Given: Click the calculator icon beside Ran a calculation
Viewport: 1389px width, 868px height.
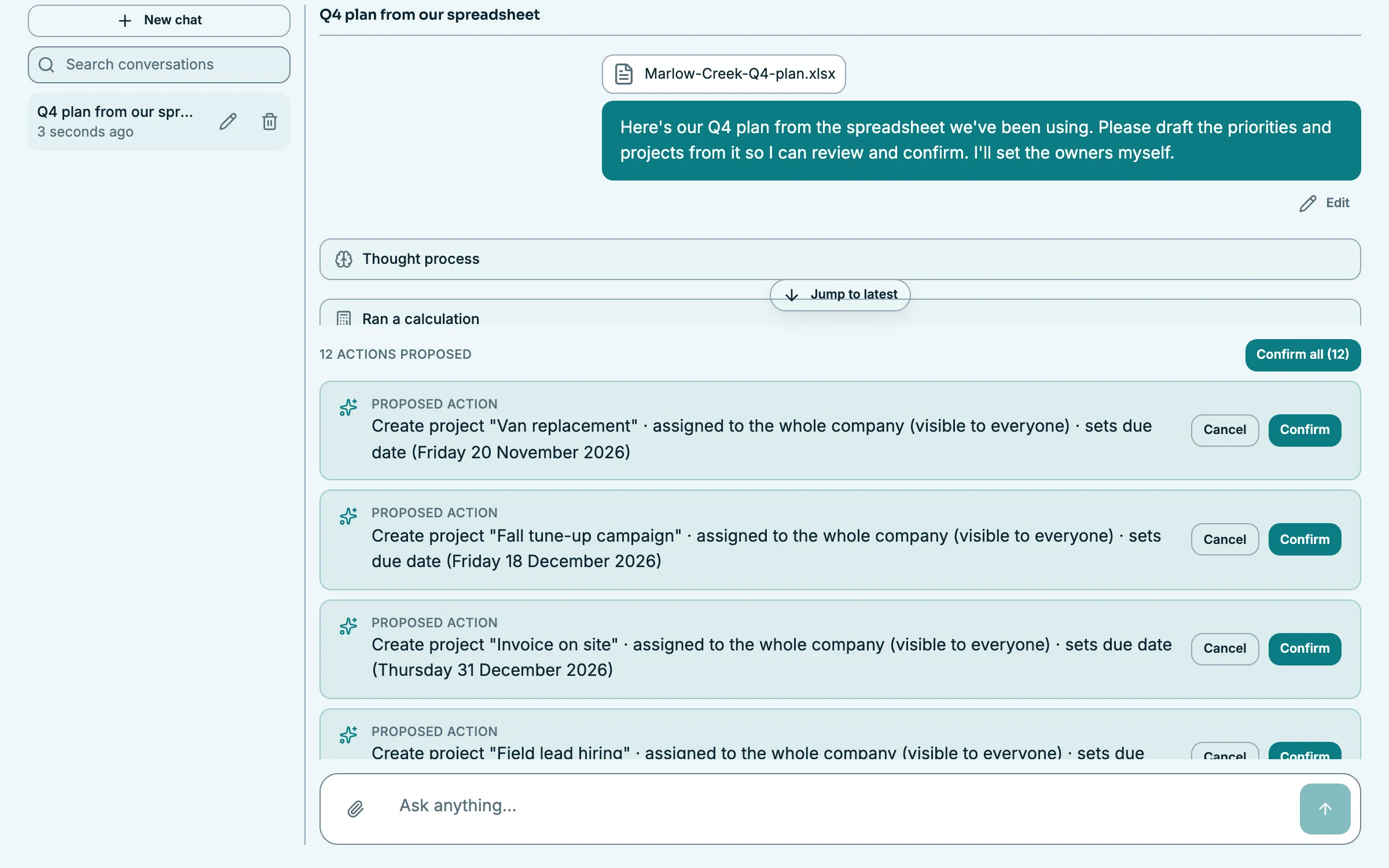Looking at the screenshot, I should [x=344, y=319].
